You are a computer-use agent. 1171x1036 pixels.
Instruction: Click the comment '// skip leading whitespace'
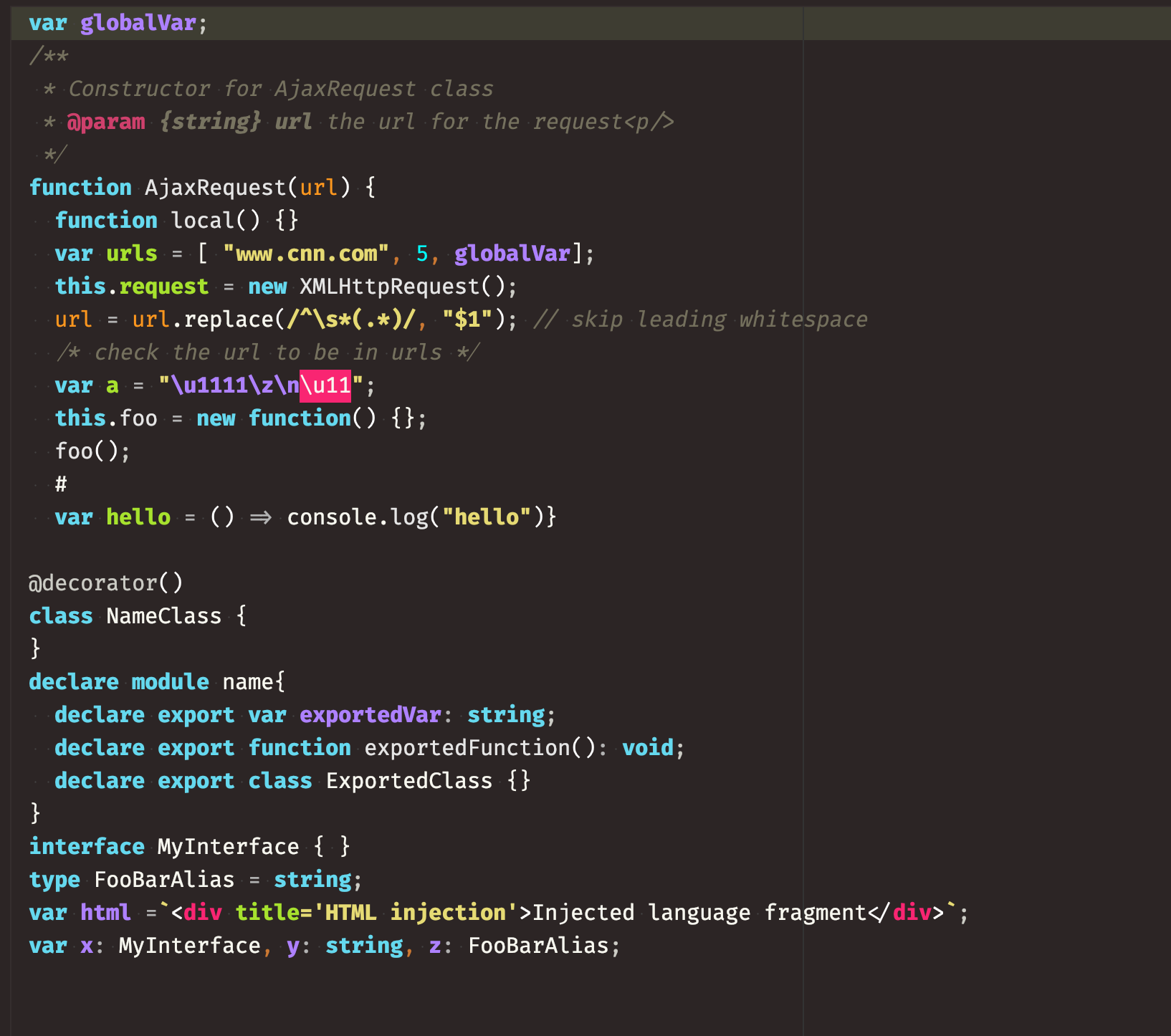[700, 320]
